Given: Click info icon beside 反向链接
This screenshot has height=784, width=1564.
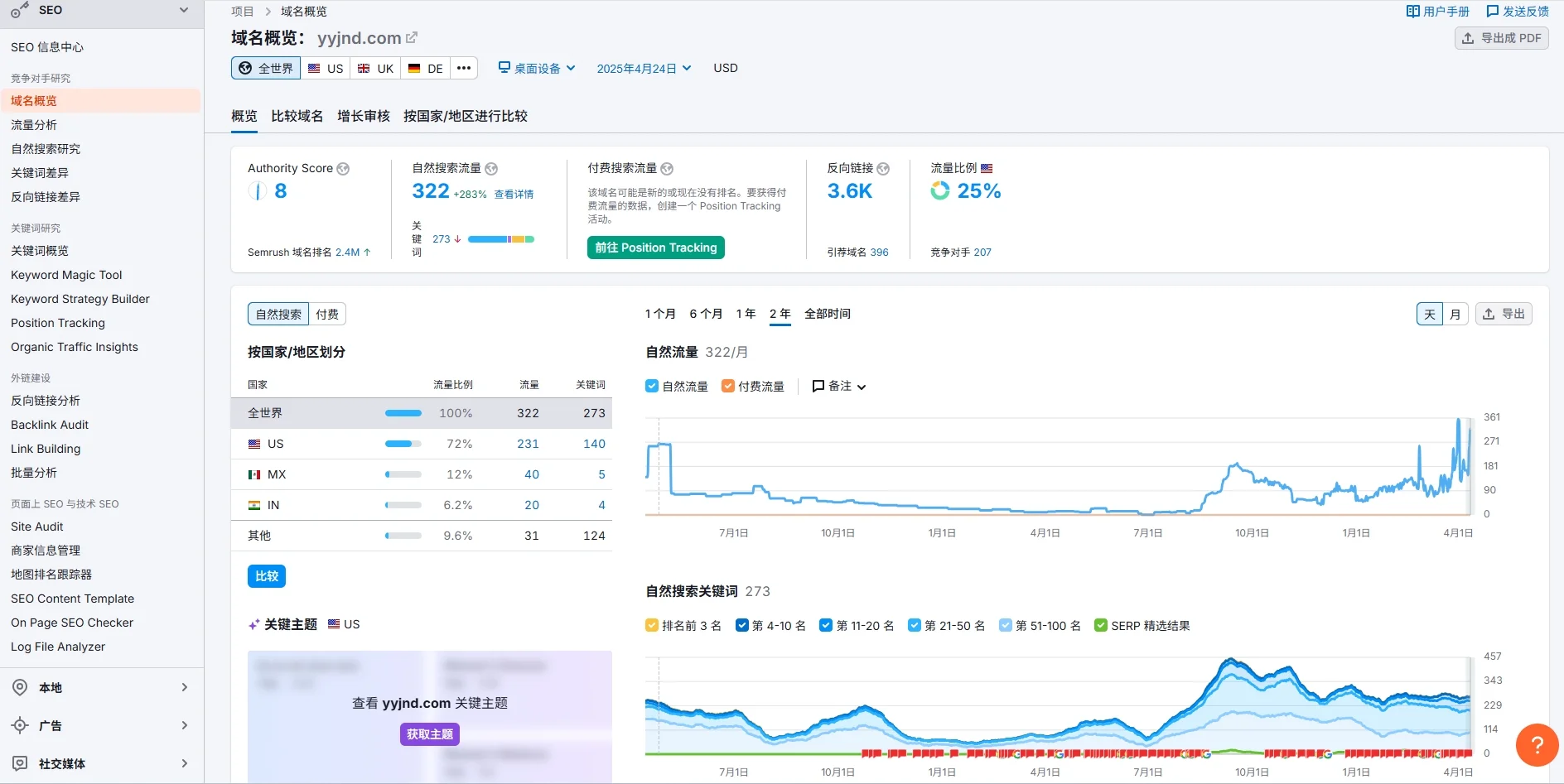Looking at the screenshot, I should 883,169.
